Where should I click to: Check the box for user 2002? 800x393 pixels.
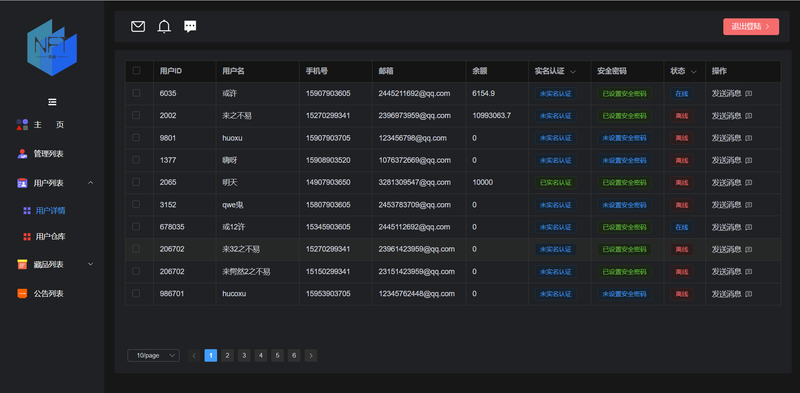point(136,115)
